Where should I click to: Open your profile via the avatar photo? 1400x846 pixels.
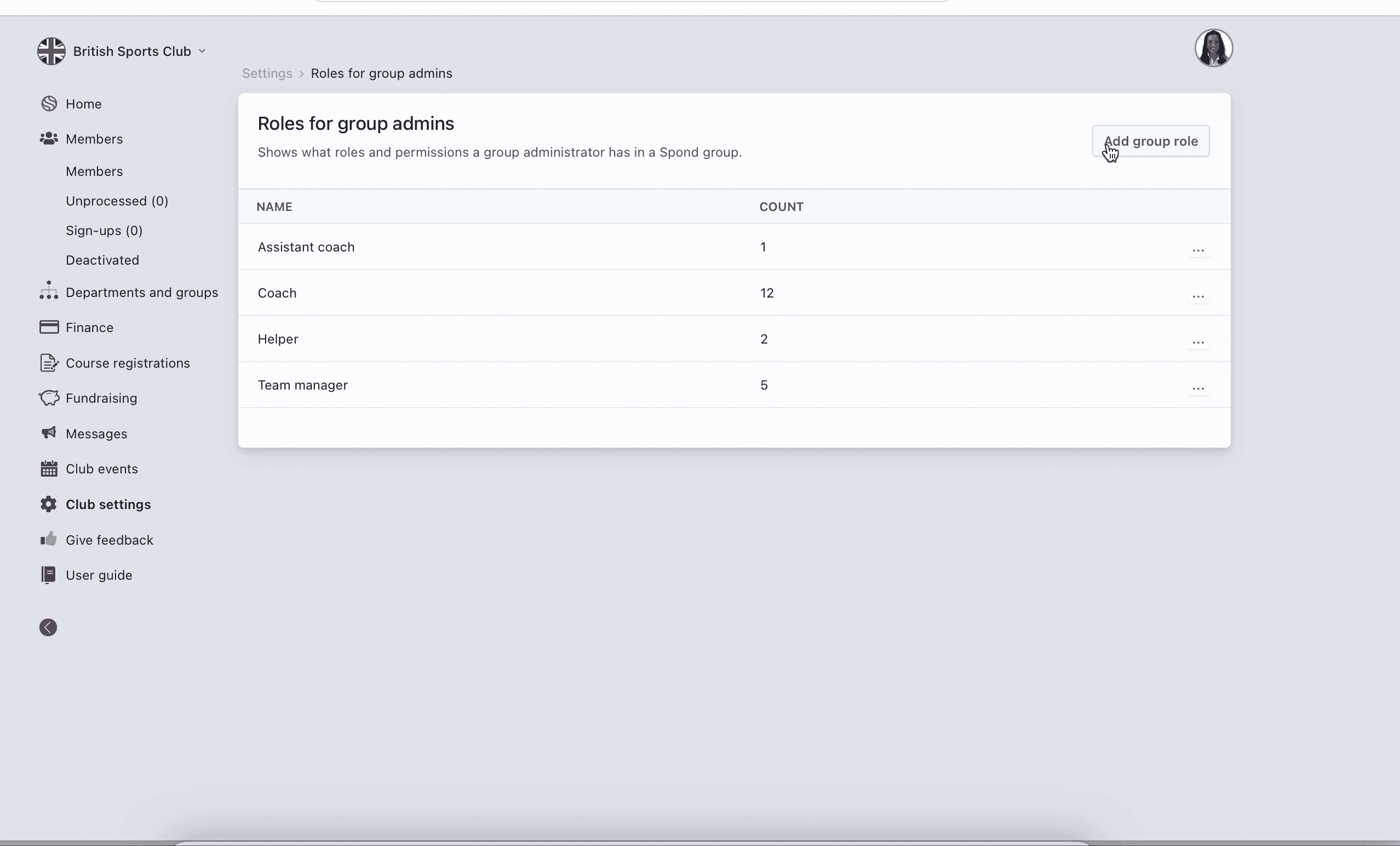[x=1214, y=48]
